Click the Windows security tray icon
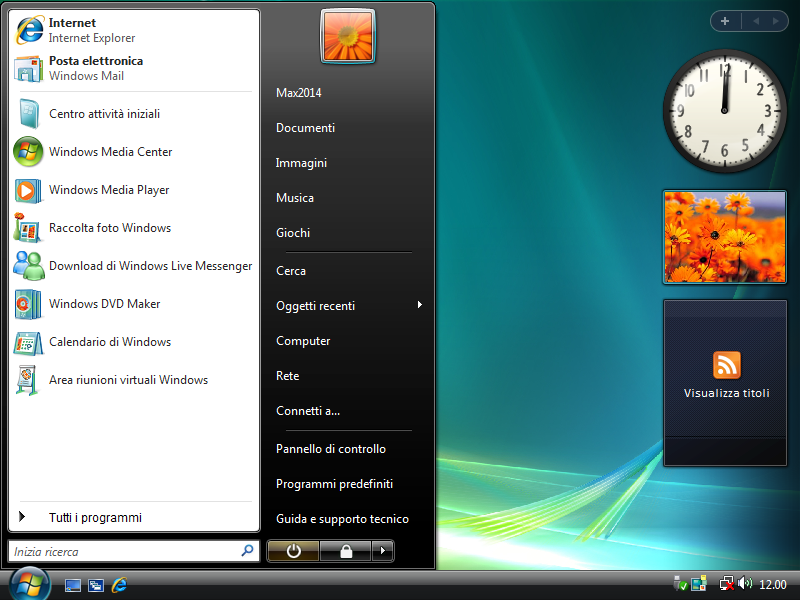This screenshot has height=600, width=800. pos(699,583)
